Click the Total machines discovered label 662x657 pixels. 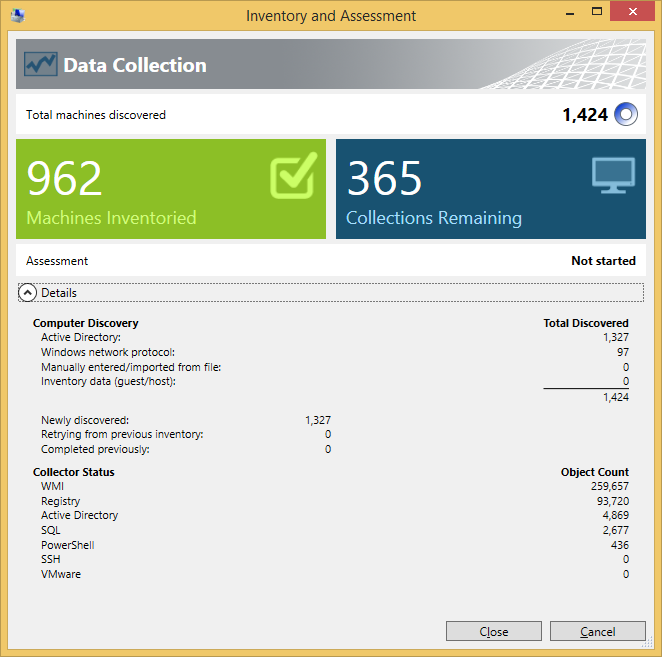(x=96, y=115)
